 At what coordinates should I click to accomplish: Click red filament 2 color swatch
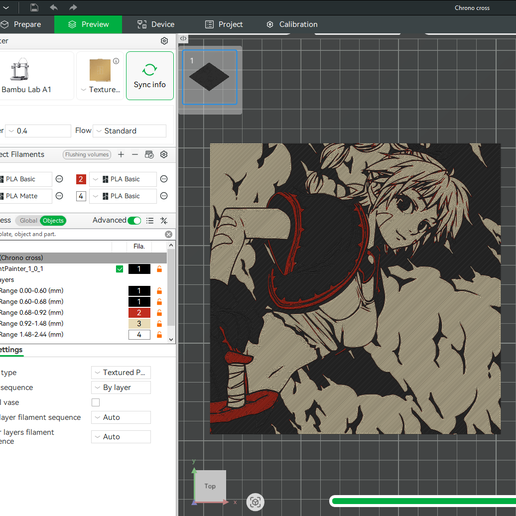tap(81, 179)
